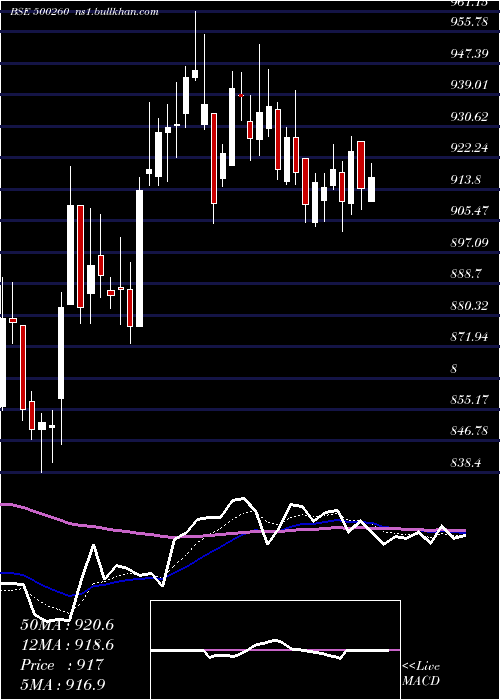500x700 pixels.
Task: Click inside the MACD inset chart box
Action: pyautogui.click(x=275, y=650)
